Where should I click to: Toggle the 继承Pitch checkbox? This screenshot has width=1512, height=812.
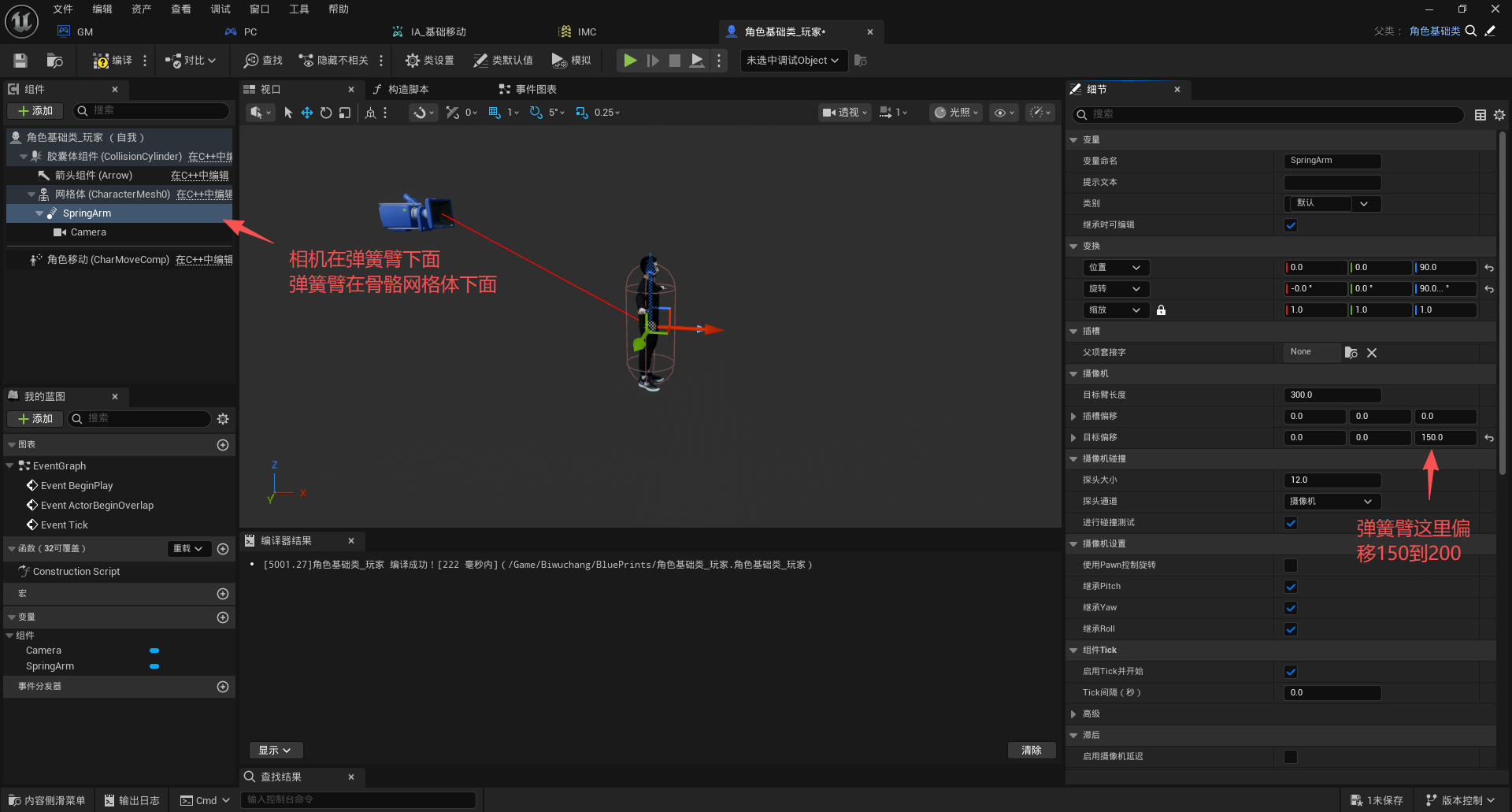coord(1291,587)
